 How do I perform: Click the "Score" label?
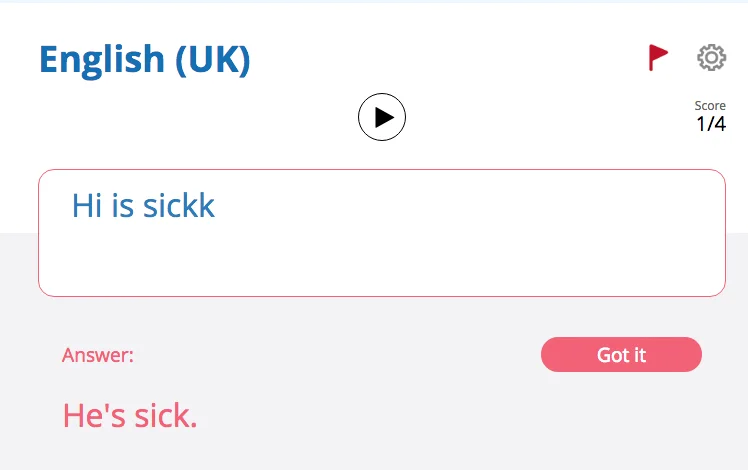coord(710,106)
